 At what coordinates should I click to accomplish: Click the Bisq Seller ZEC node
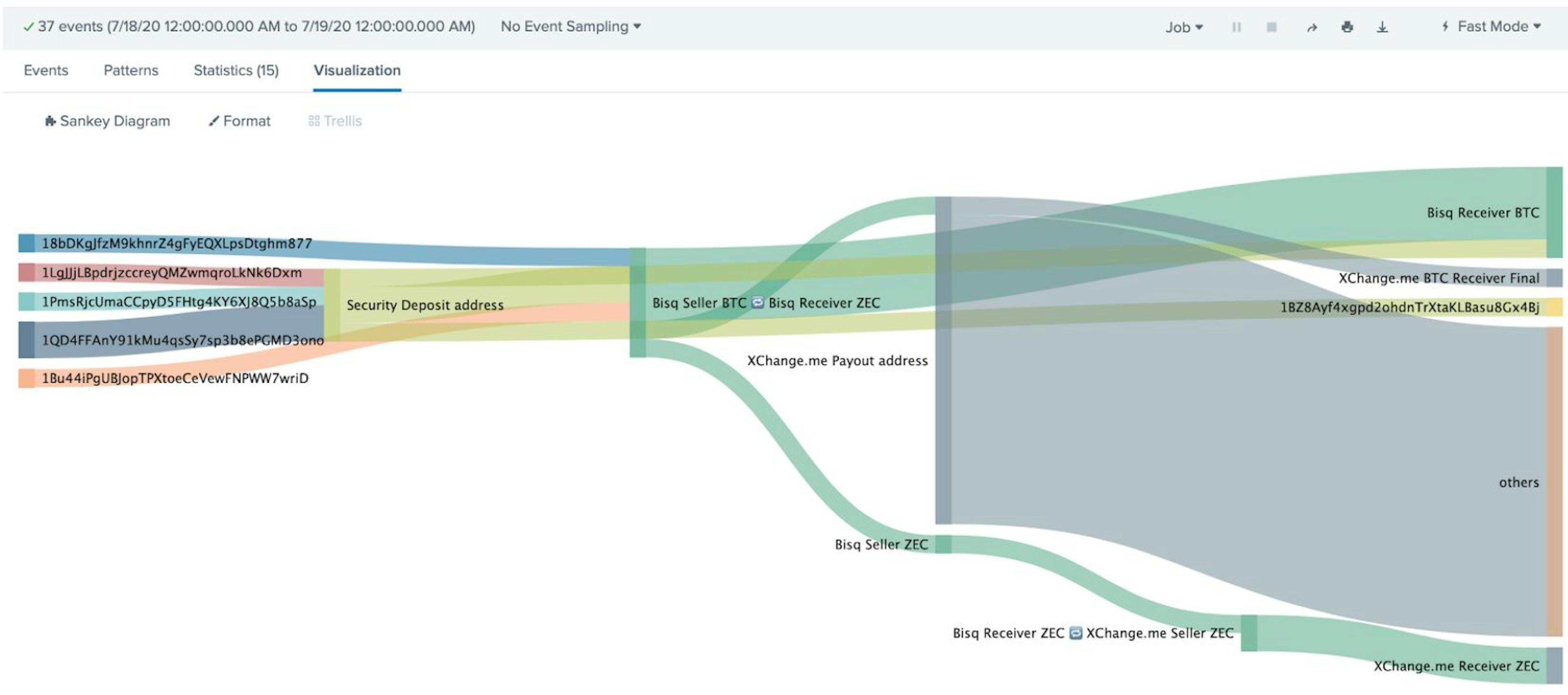tap(943, 544)
